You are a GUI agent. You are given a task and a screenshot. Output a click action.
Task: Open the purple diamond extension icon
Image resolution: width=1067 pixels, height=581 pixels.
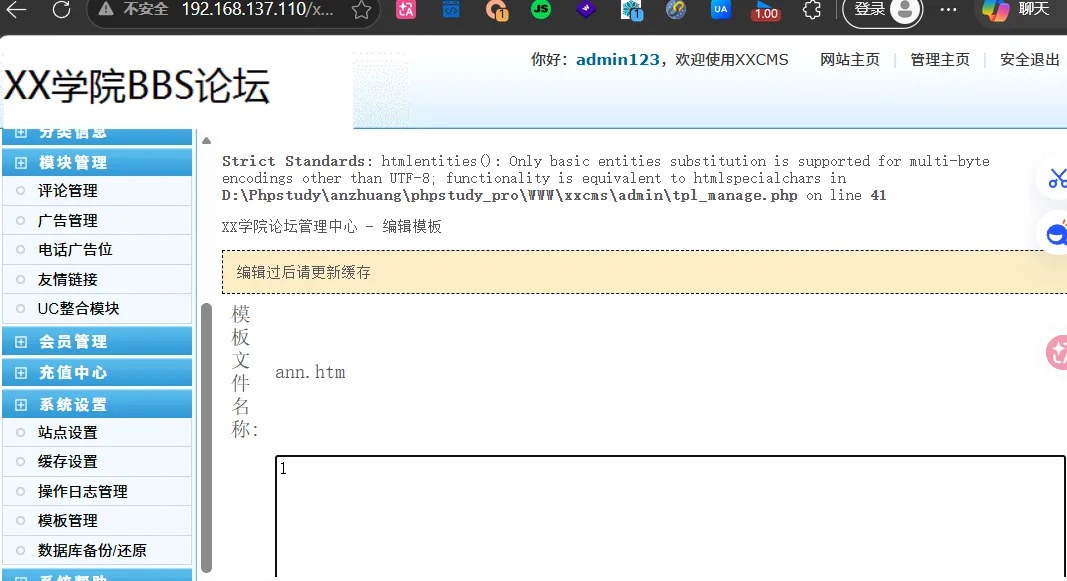coord(586,10)
